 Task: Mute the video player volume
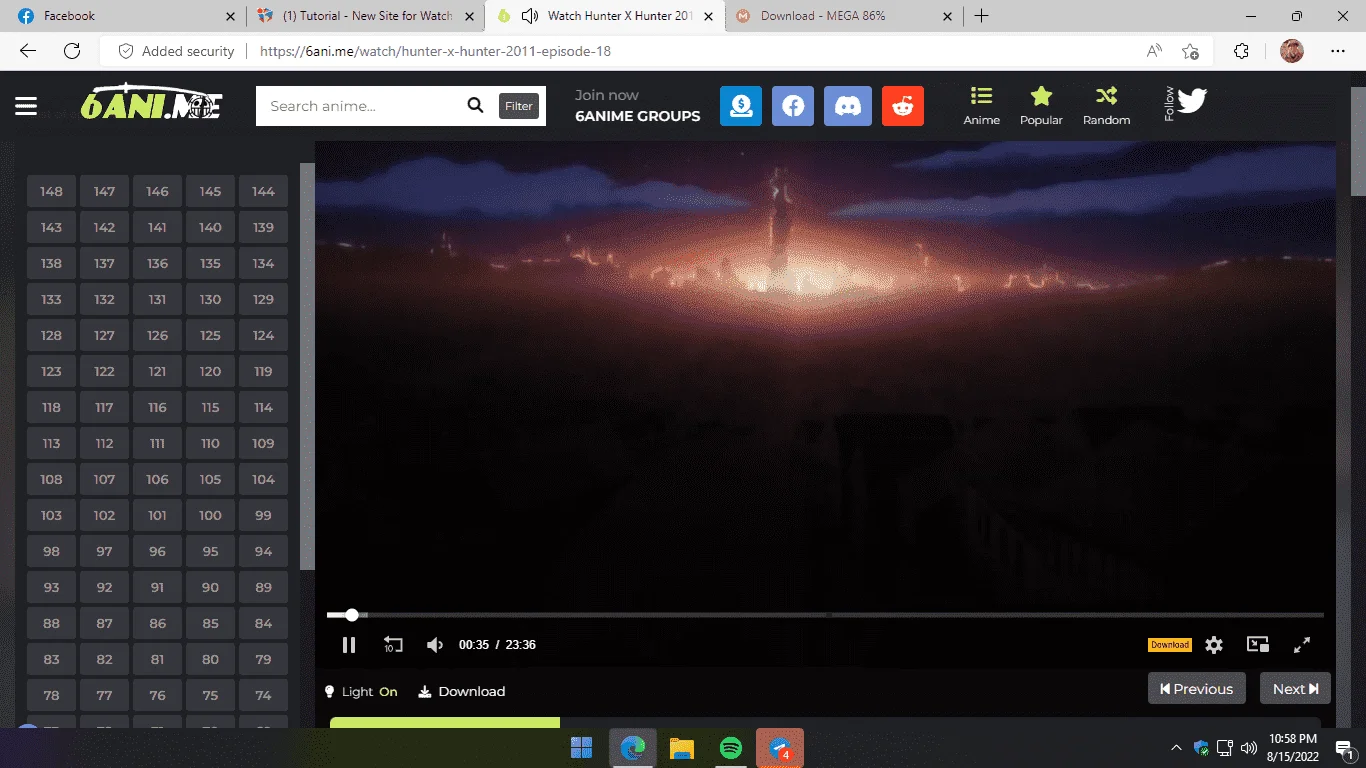[x=435, y=645]
